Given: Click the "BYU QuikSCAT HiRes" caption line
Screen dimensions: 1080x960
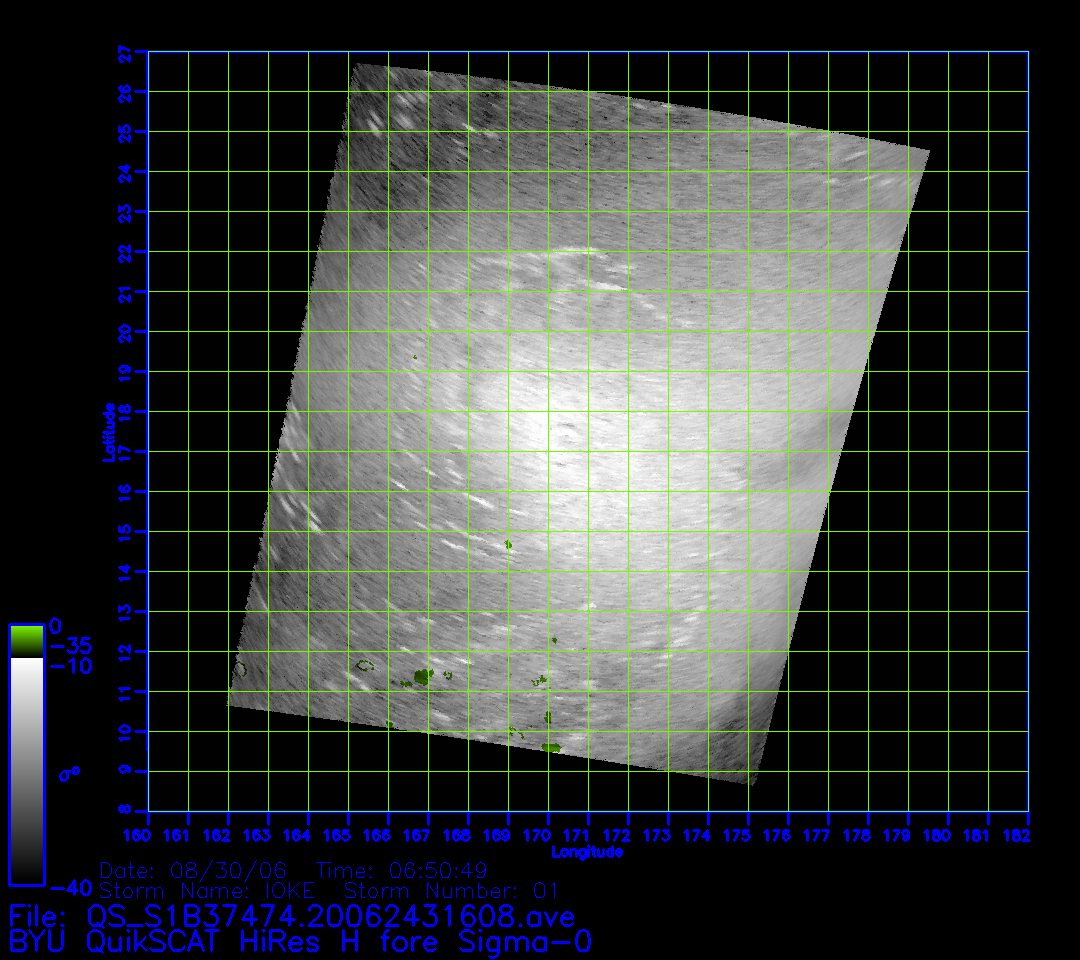Looking at the screenshot, I should pyautogui.click(x=301, y=942).
